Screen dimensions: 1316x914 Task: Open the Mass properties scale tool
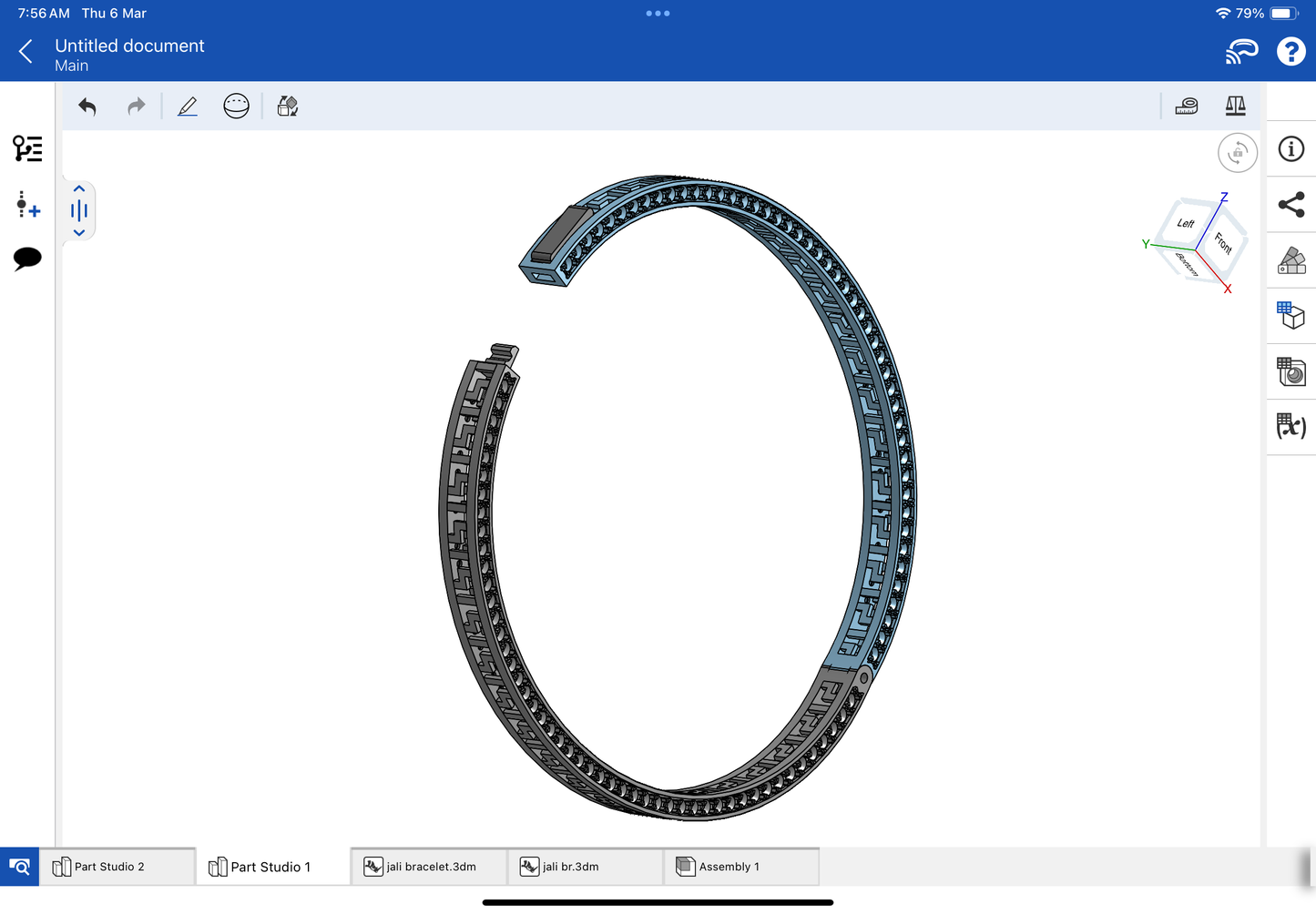coord(1235,107)
